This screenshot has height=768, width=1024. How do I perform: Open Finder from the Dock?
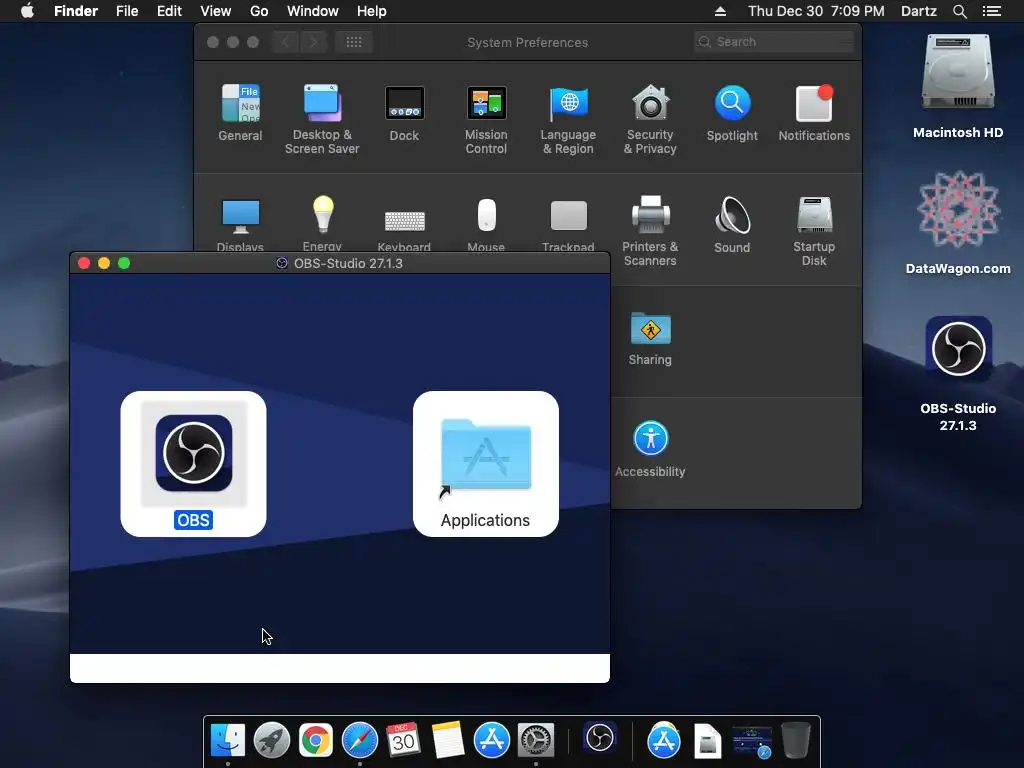pyautogui.click(x=228, y=740)
